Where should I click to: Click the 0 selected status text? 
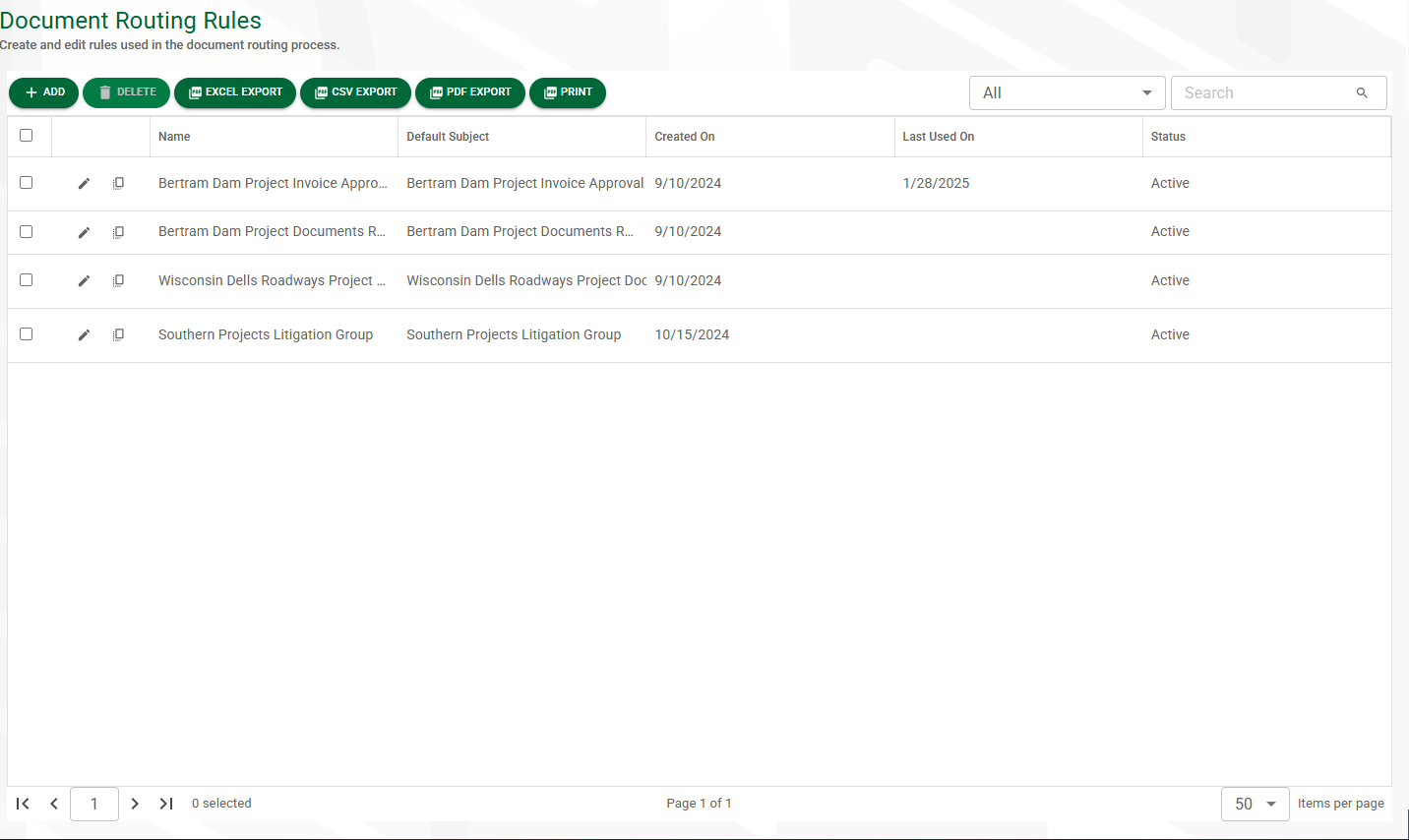(221, 804)
